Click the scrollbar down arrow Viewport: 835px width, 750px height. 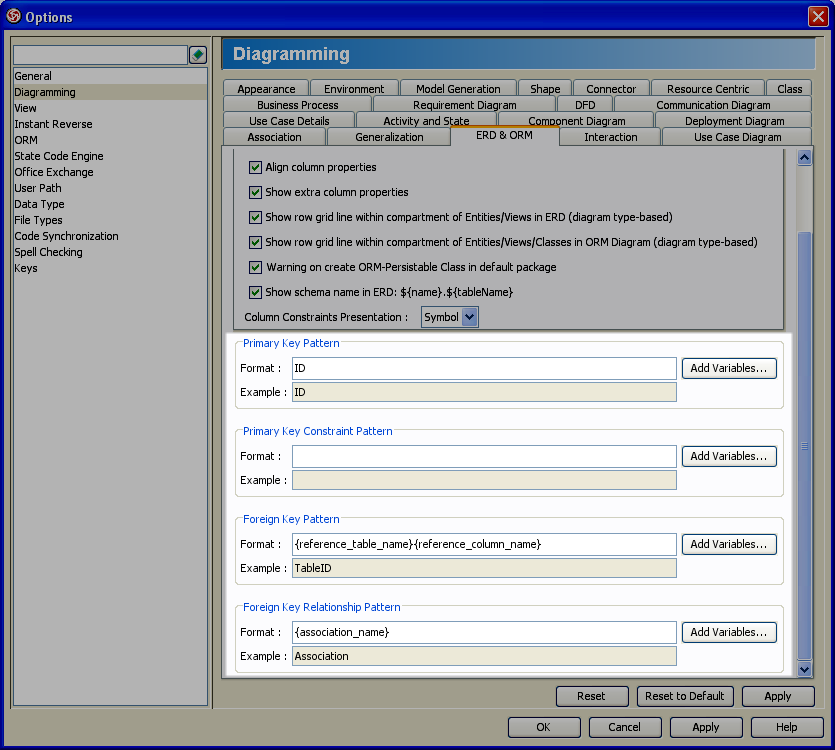click(805, 668)
